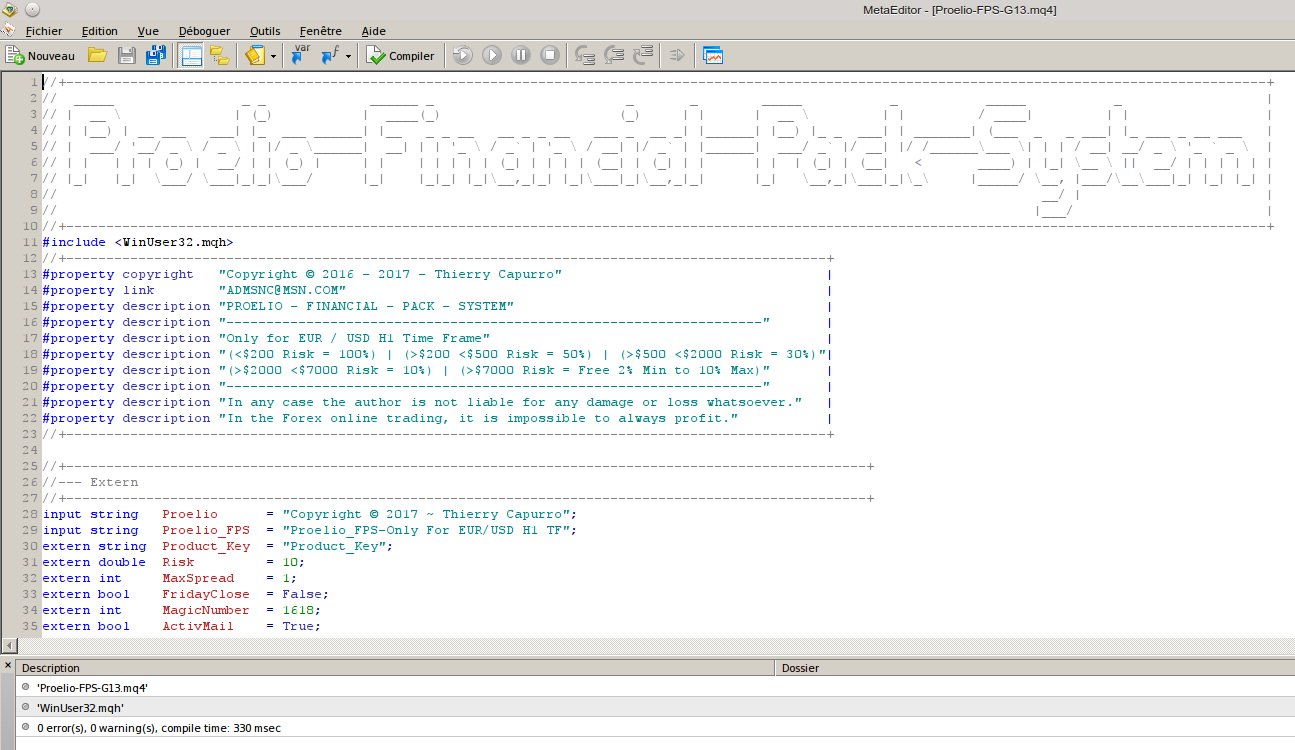This screenshot has height=750, width=1295.
Task: Expand the dropdown arrow beside the book icon
Action: [274, 56]
